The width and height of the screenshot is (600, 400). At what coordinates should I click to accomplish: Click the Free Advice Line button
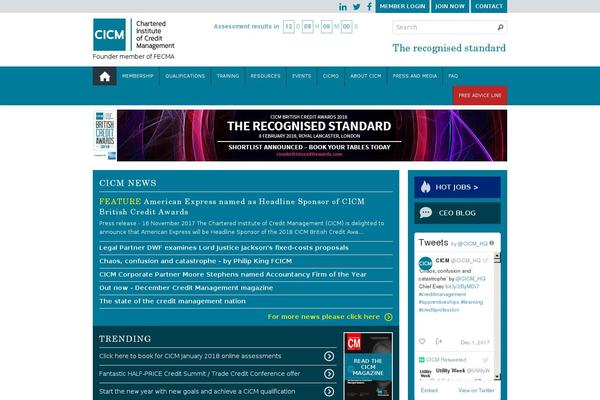[x=480, y=95]
